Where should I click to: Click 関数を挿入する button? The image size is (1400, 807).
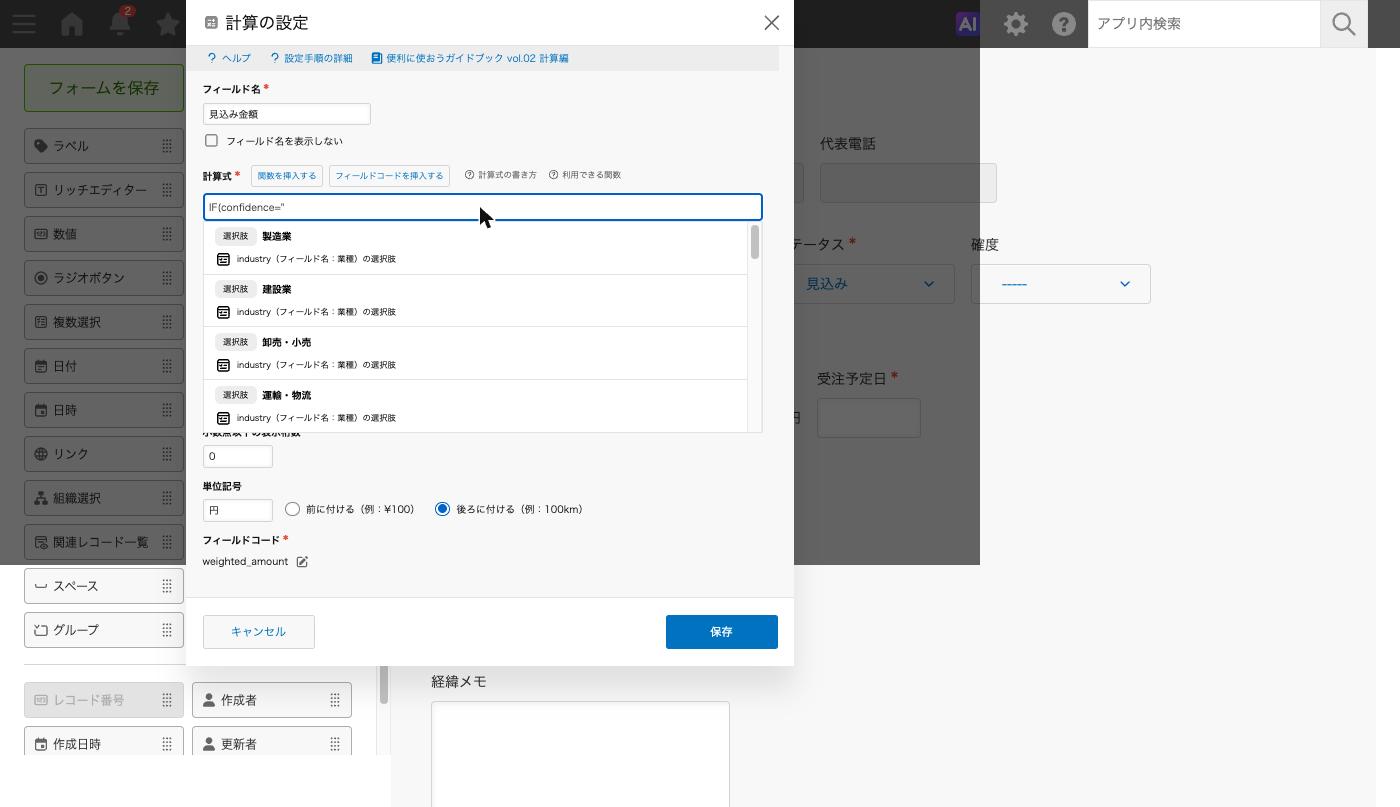coord(287,176)
